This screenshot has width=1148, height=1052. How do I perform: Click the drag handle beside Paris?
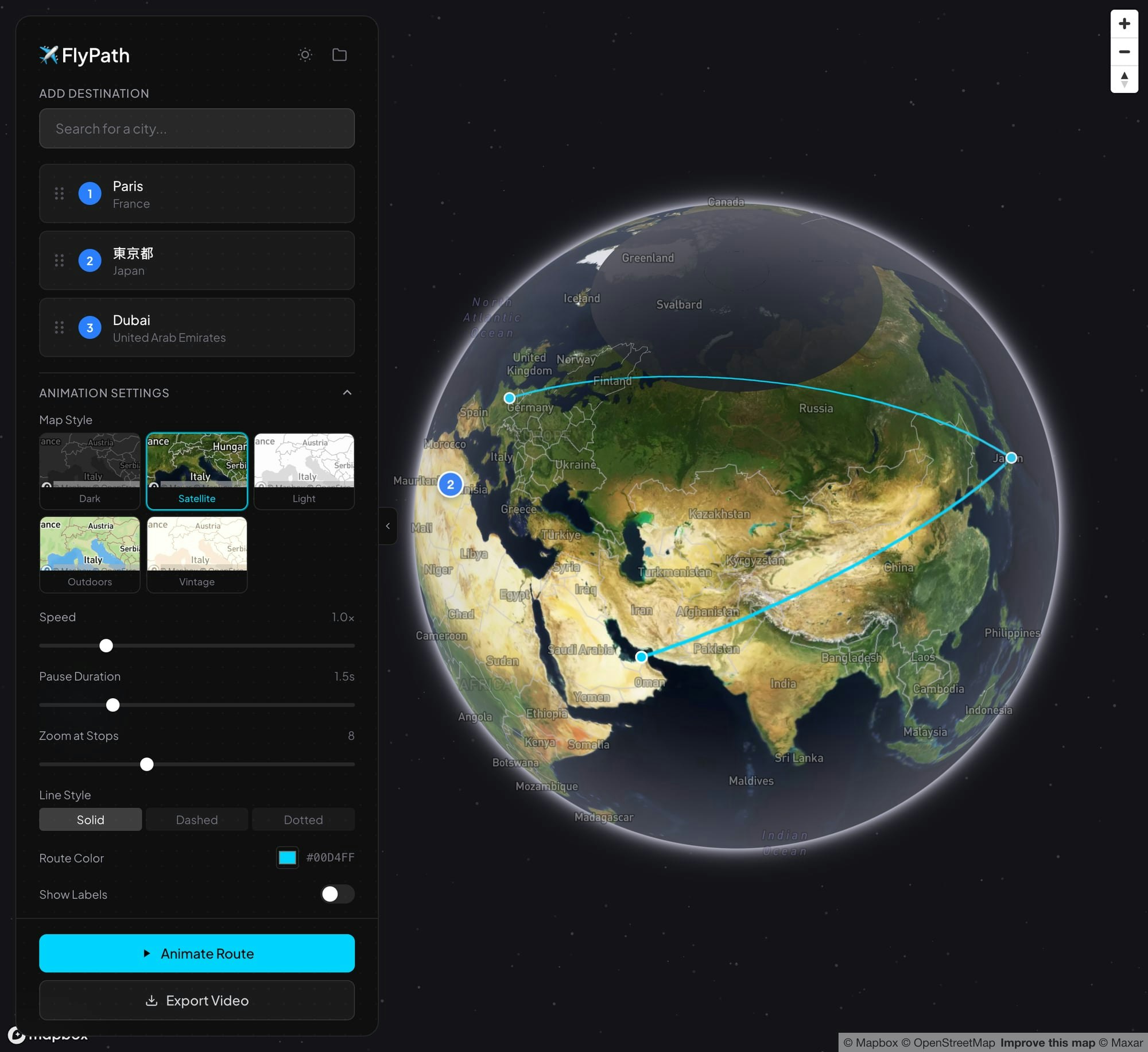pyautogui.click(x=59, y=194)
